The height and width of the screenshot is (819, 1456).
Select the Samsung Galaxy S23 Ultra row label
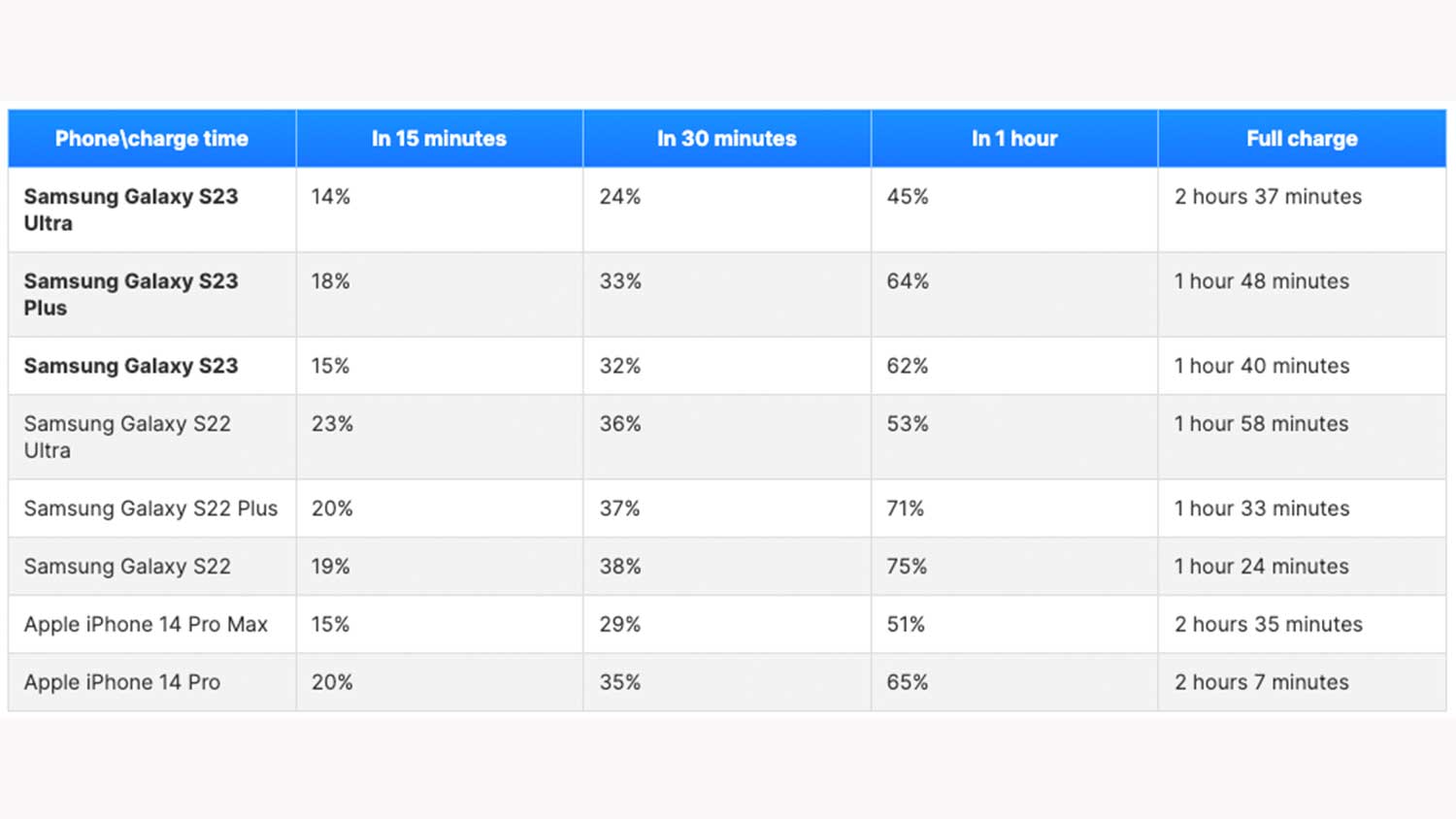pos(131,210)
